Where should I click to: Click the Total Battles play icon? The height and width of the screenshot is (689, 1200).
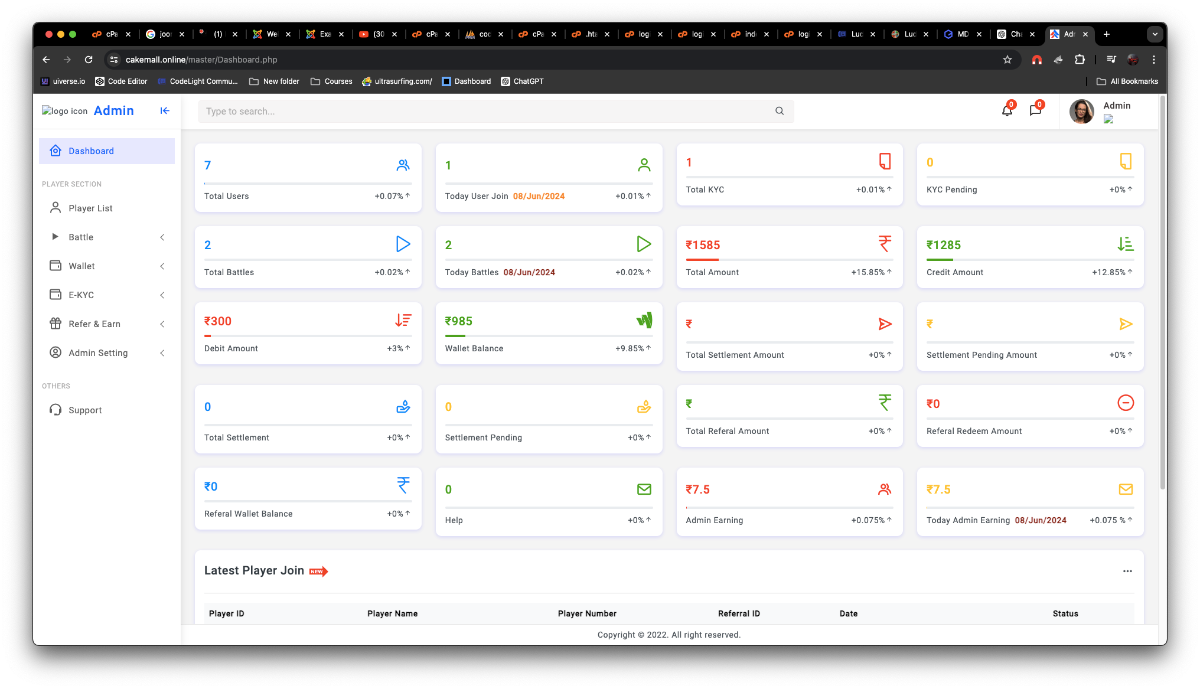tap(403, 244)
